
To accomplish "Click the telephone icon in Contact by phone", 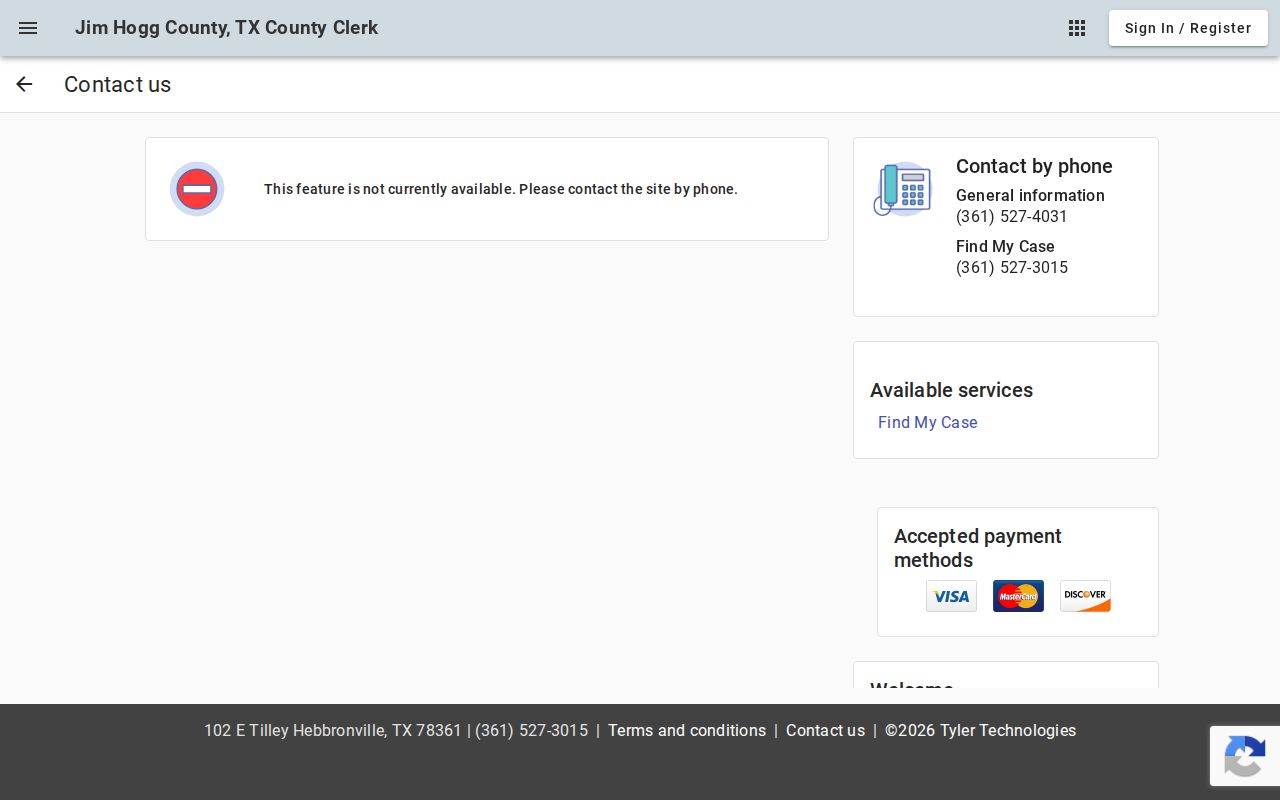I will pyautogui.click(x=902, y=189).
